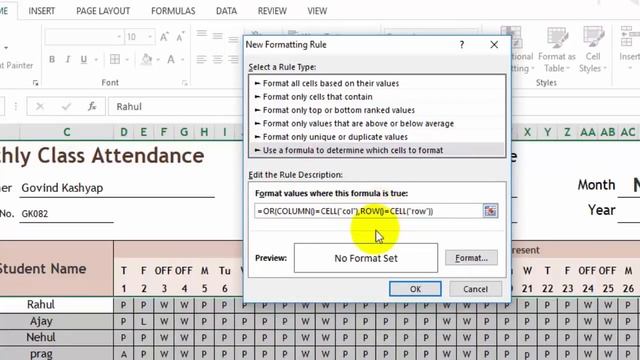The height and width of the screenshot is (360, 640).
Task: Toggle Underline formatting in Font group
Action: 84,60
